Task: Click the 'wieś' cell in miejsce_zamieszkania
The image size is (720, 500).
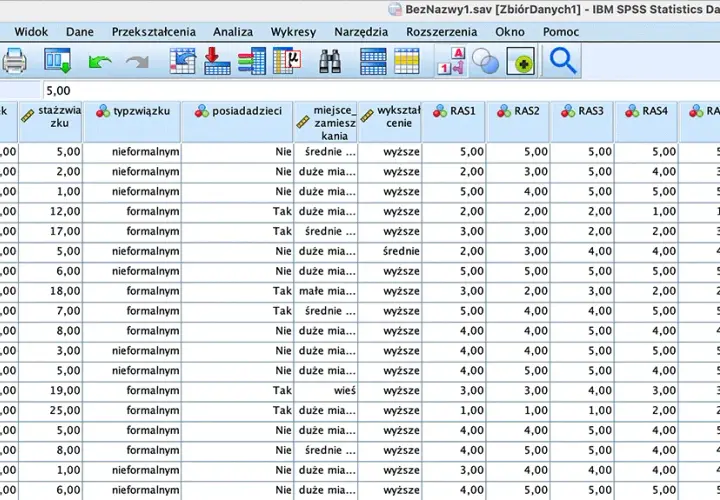Action: point(326,391)
